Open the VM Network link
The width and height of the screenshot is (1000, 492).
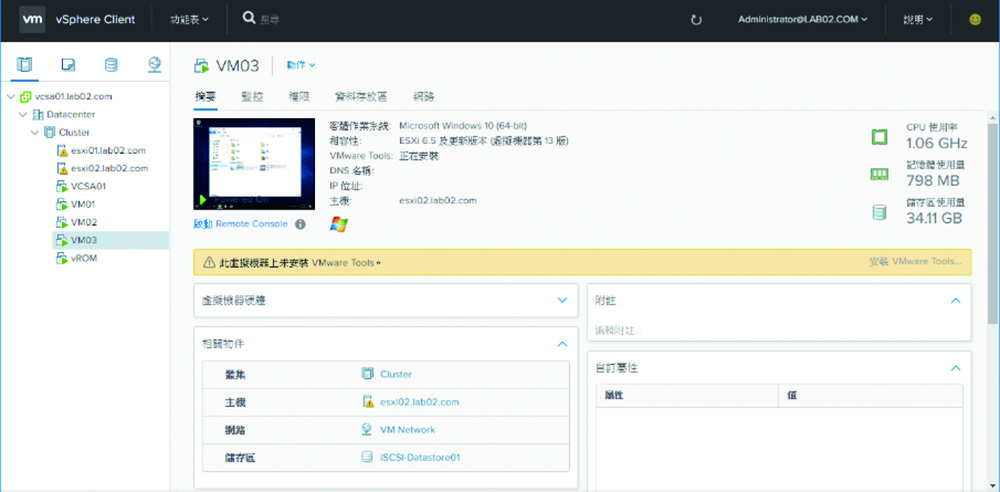407,429
